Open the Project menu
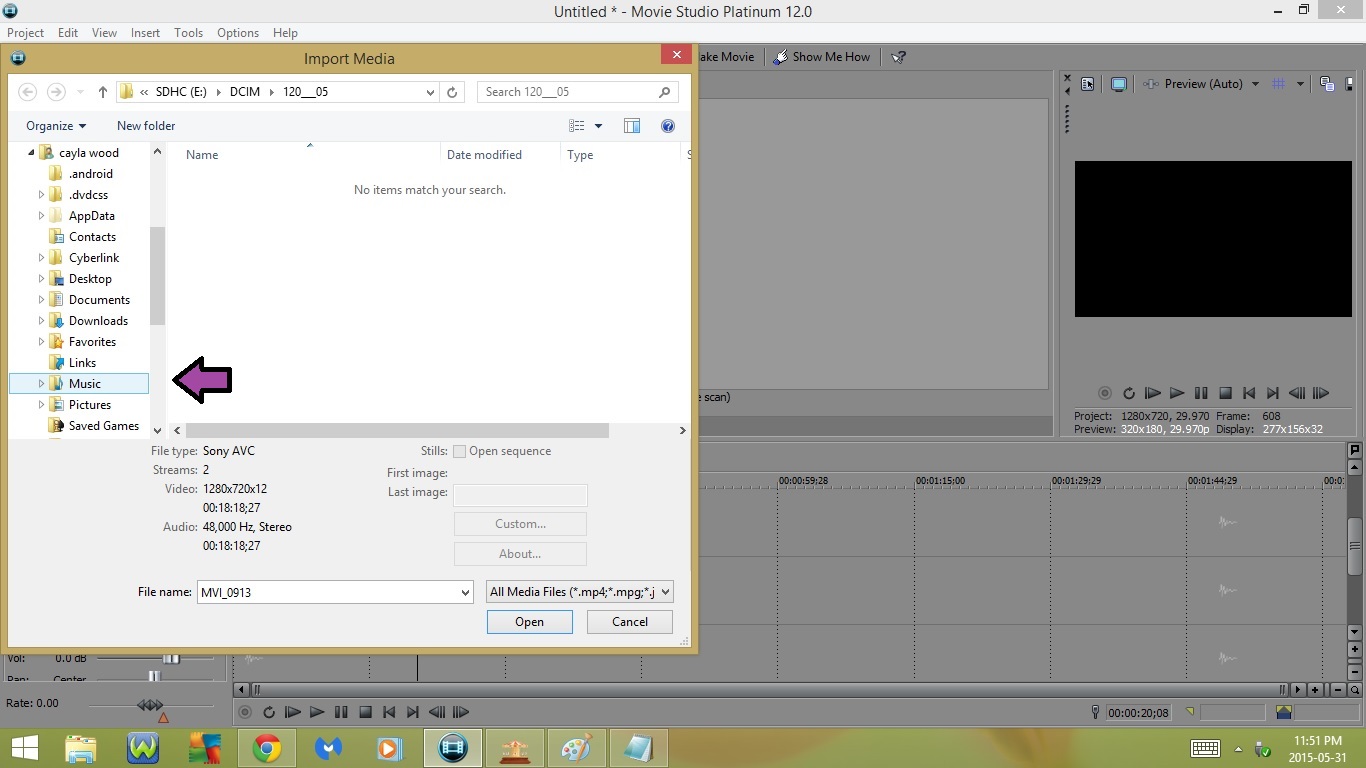The height and width of the screenshot is (768, 1366). coord(26,33)
